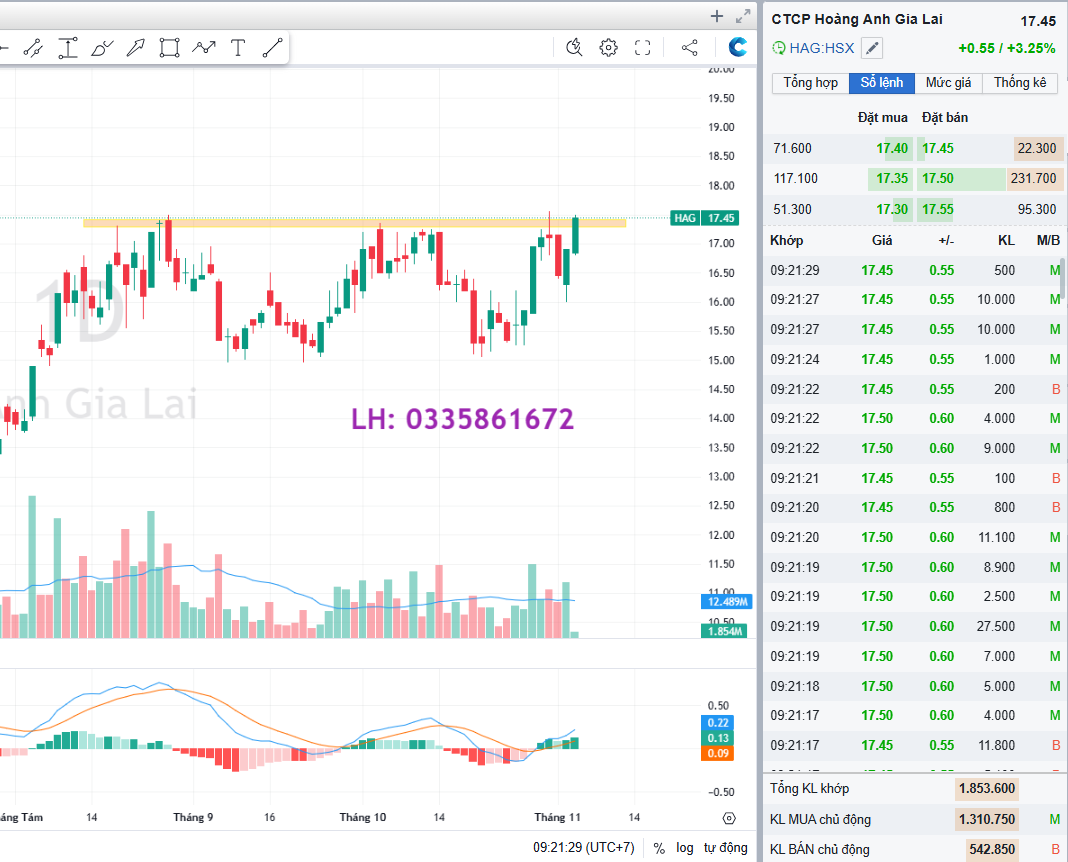Open timezone menu showing UTC+7
Image resolution: width=1068 pixels, height=862 pixels.
583,848
